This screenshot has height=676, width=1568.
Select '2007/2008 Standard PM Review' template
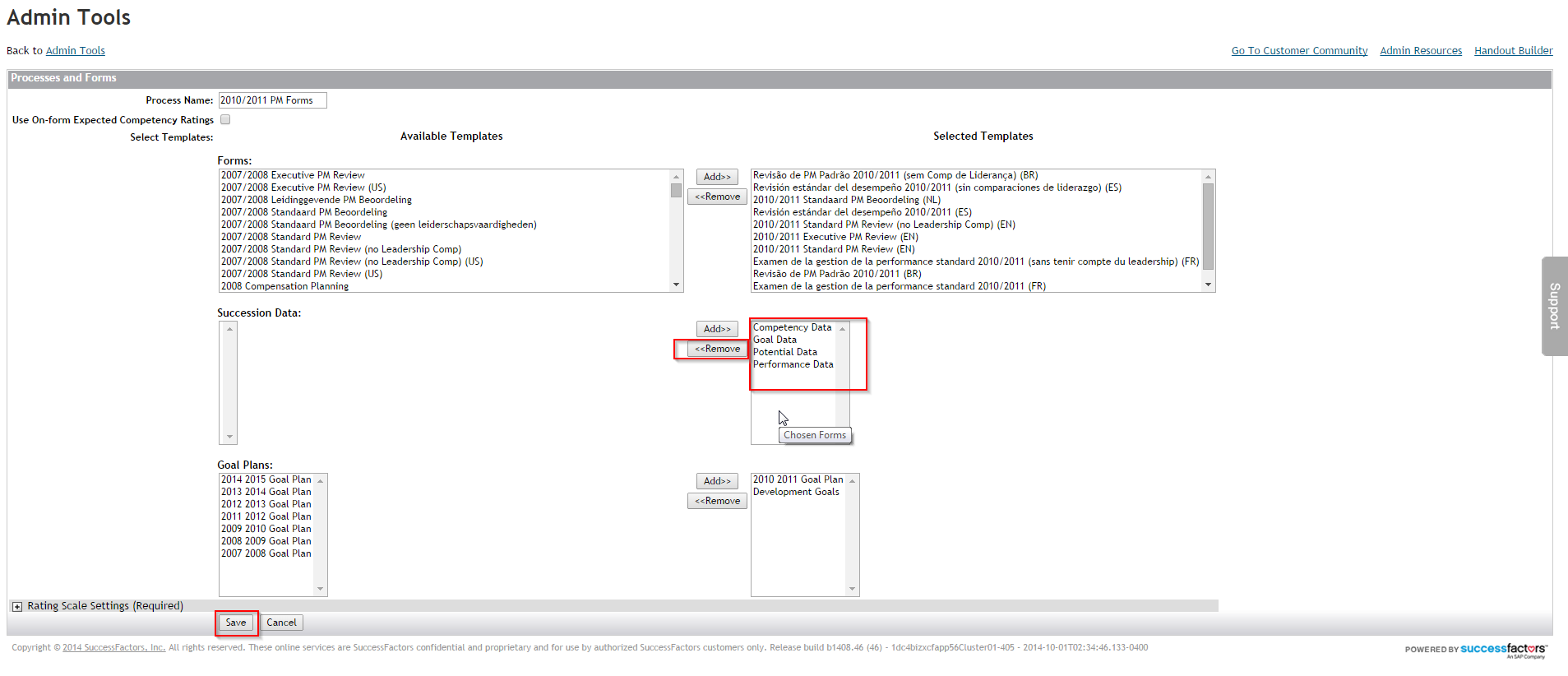pyautogui.click(x=445, y=237)
